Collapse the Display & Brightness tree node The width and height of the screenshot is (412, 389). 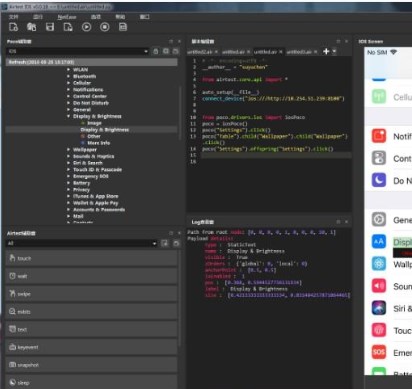68,116
